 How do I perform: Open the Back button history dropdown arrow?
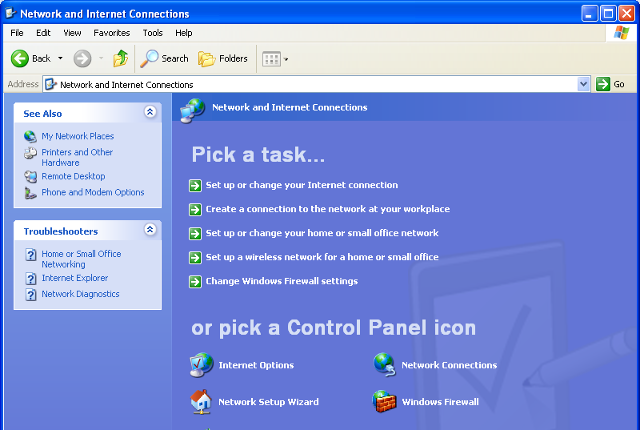tap(60, 58)
